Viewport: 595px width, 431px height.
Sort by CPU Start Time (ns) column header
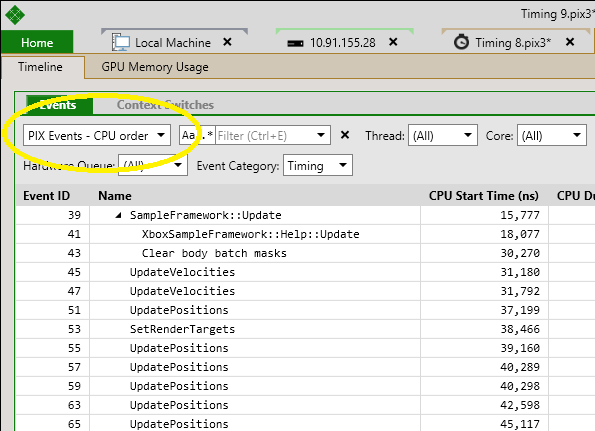pyautogui.click(x=483, y=196)
